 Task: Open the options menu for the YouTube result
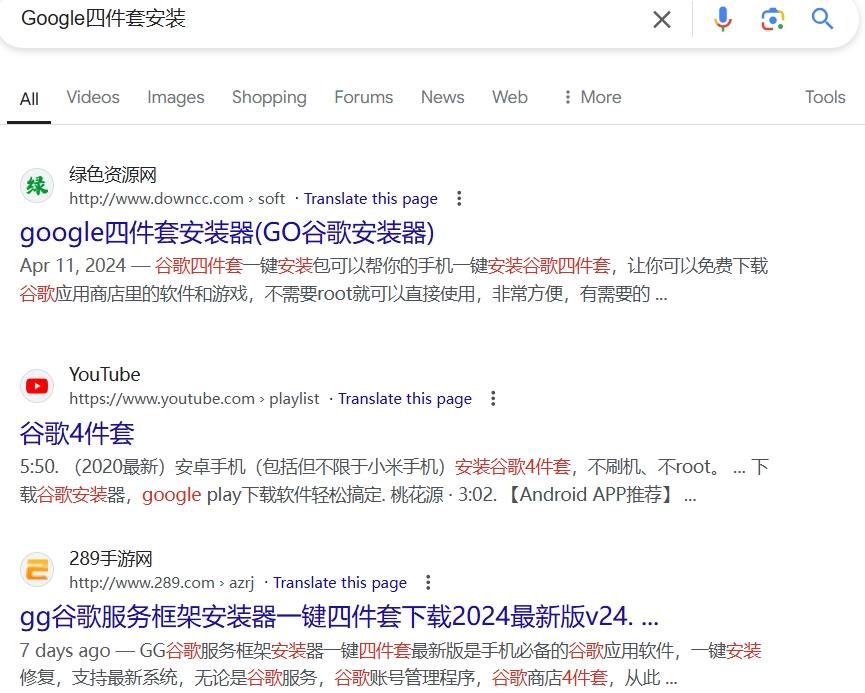(493, 398)
